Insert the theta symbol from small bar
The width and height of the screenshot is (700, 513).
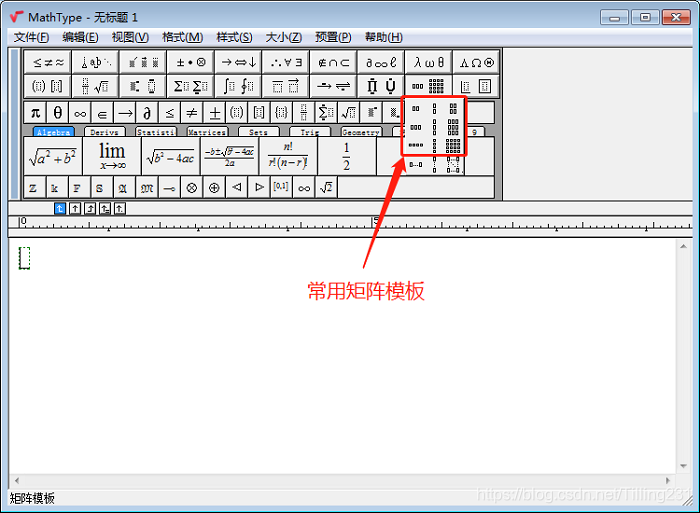(58, 113)
